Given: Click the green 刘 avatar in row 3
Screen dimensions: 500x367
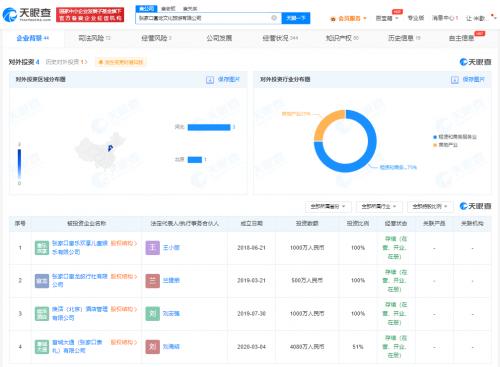Looking at the screenshot, I should 153,314.
